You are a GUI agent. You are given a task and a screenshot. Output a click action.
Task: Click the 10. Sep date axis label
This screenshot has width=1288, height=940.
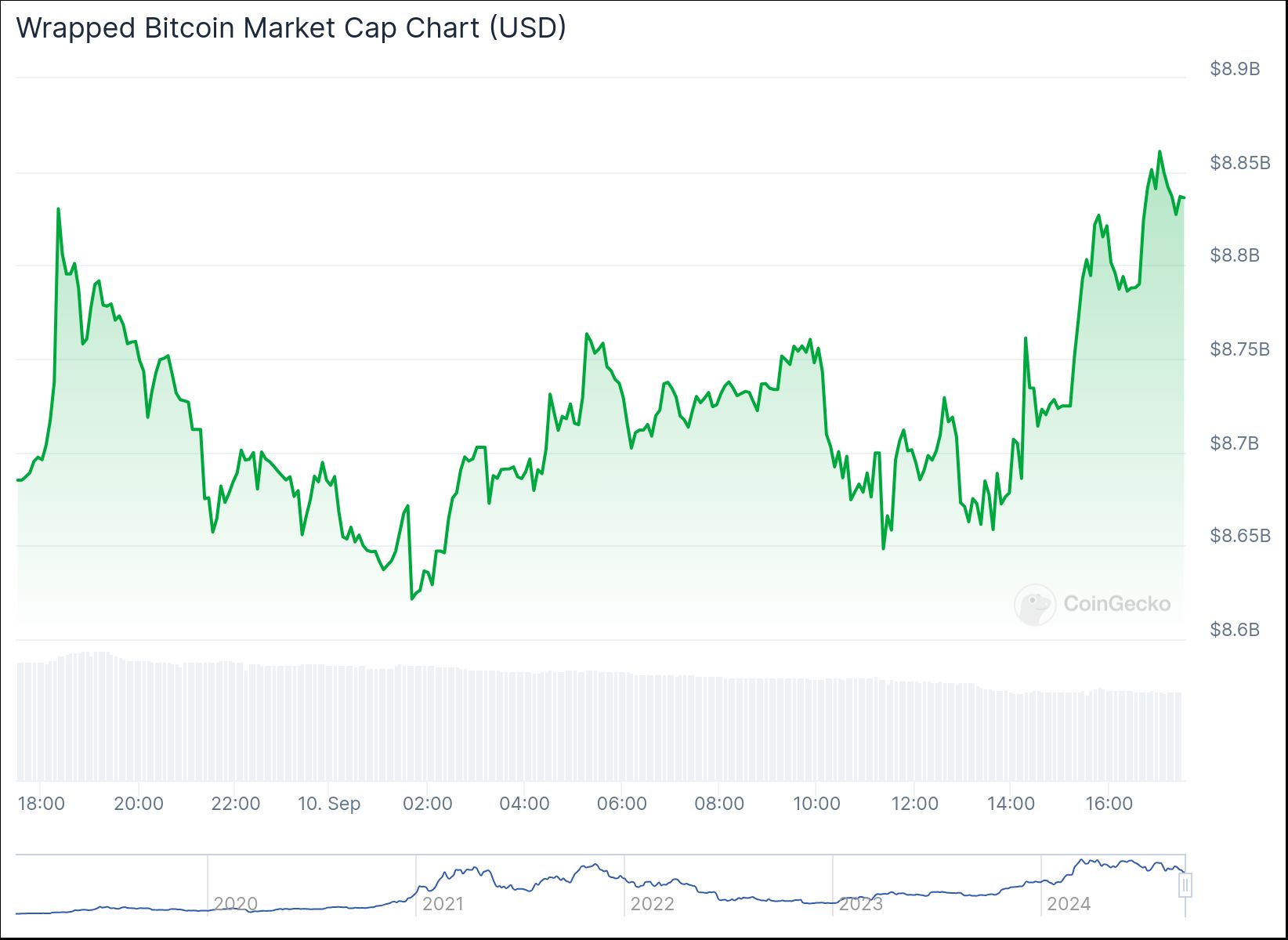329,804
